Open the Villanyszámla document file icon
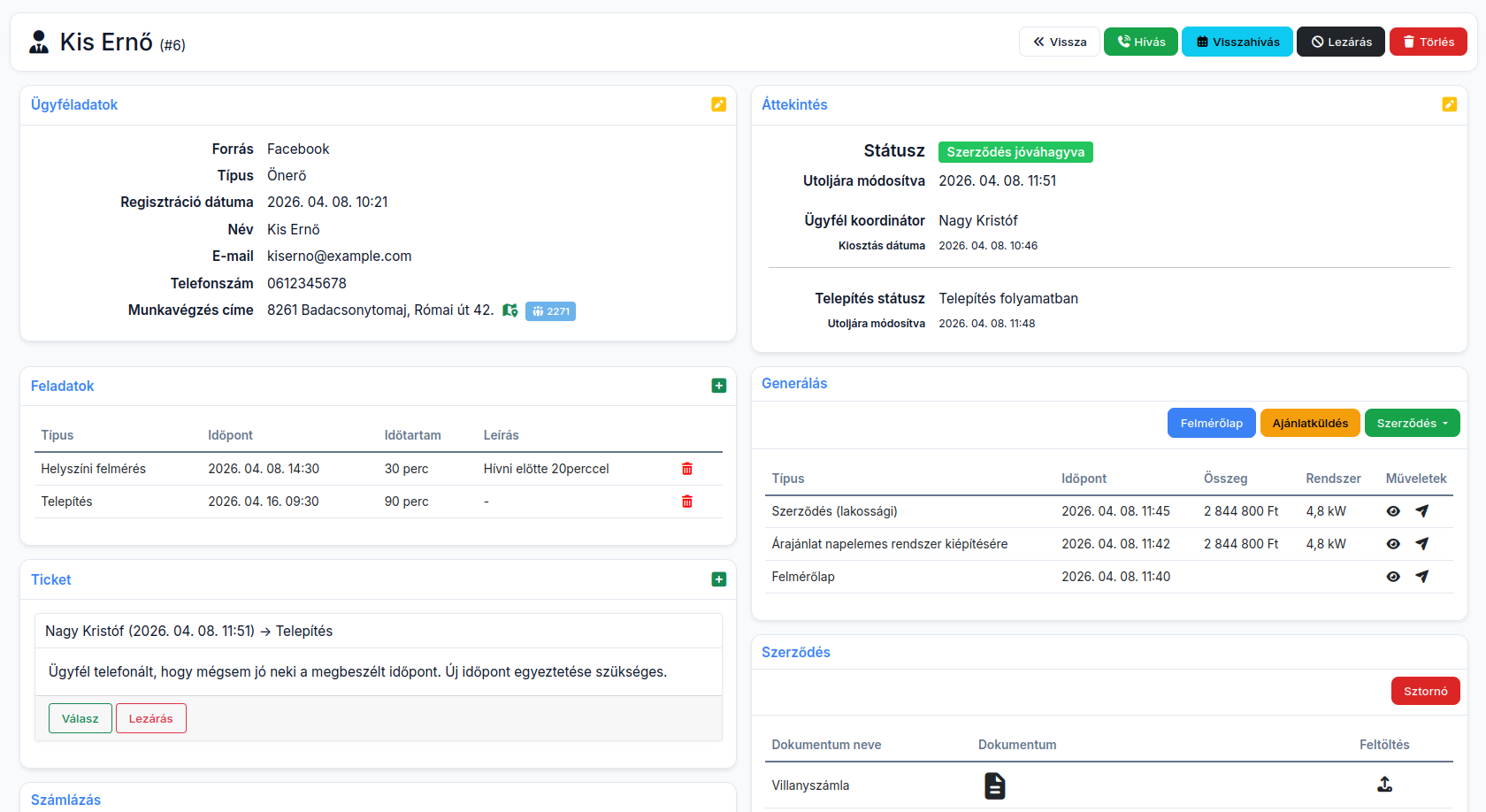Screen dimensions: 1486x812 [x=994, y=785]
